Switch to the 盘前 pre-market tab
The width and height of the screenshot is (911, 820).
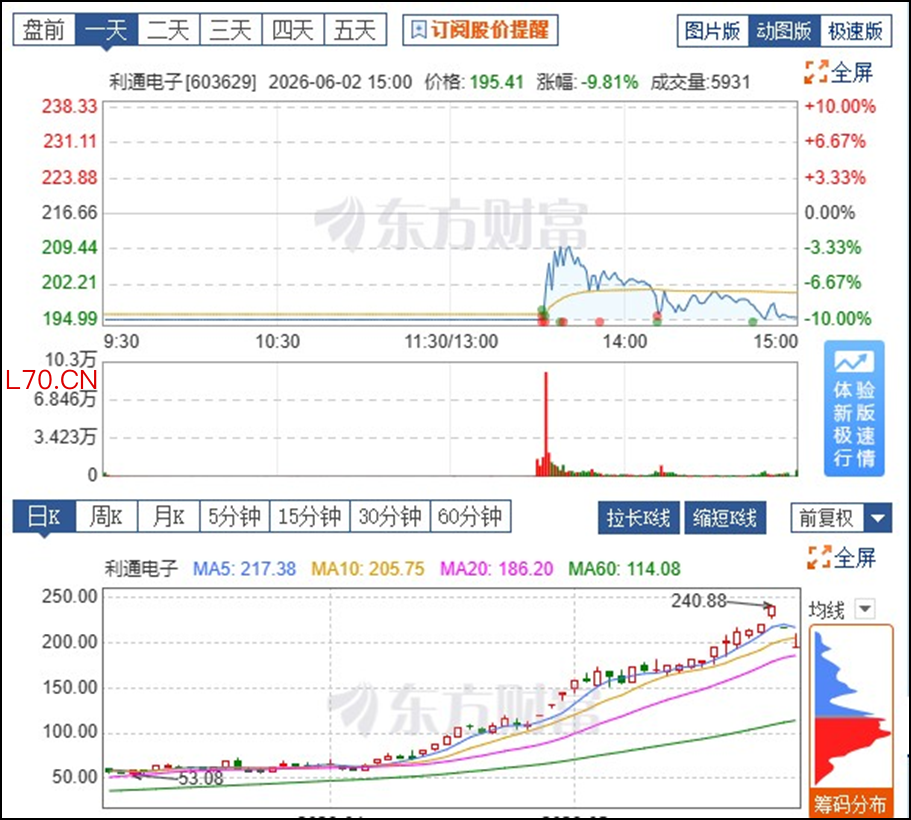click(44, 30)
